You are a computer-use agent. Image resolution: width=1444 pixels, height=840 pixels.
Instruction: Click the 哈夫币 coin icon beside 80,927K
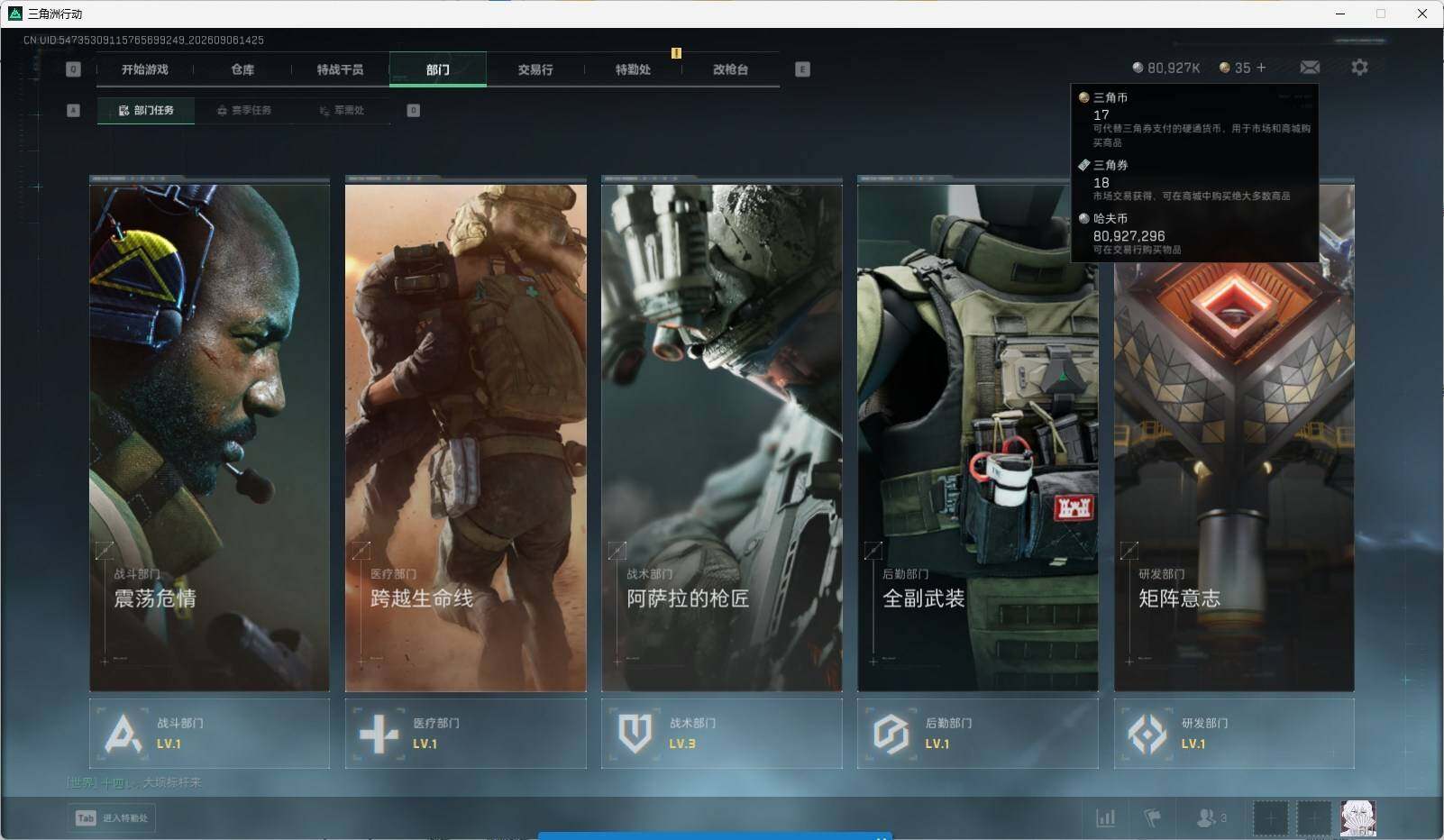pos(1138,68)
